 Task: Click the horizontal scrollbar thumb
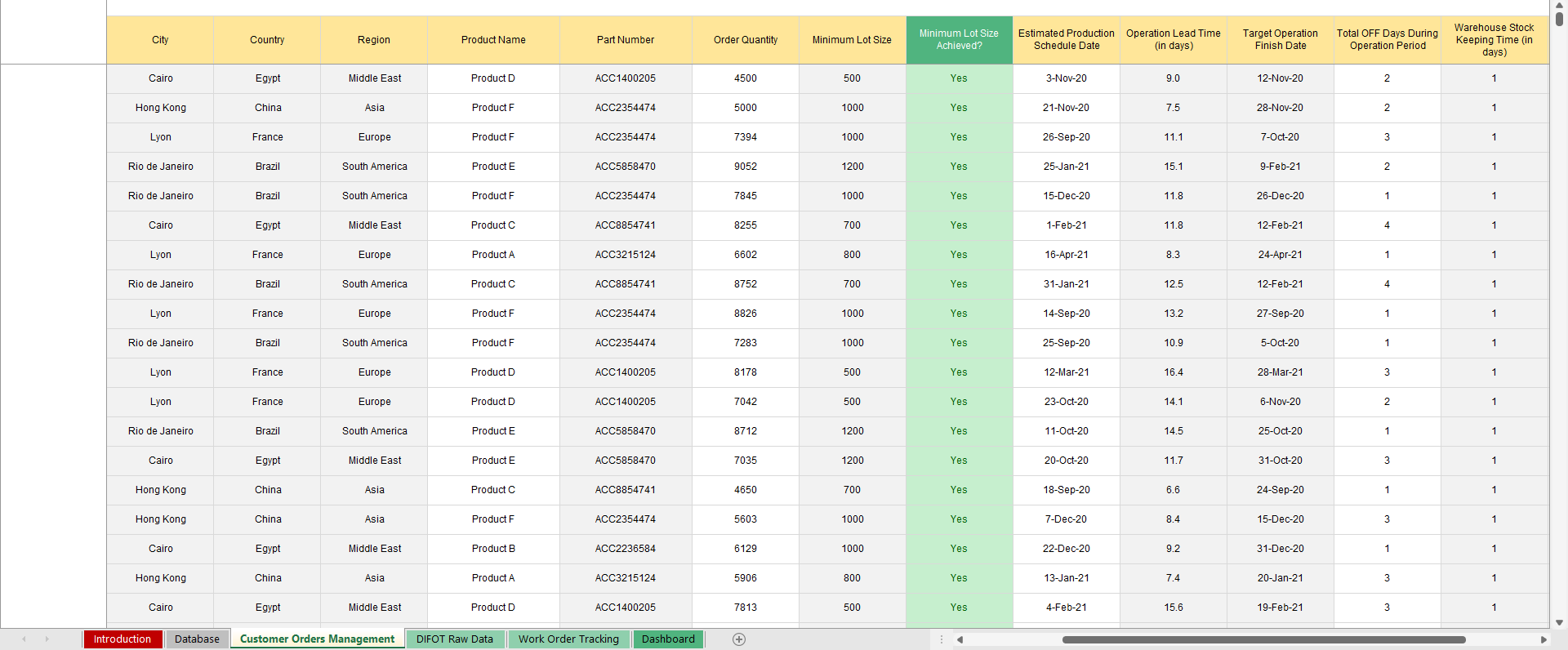[1263, 639]
